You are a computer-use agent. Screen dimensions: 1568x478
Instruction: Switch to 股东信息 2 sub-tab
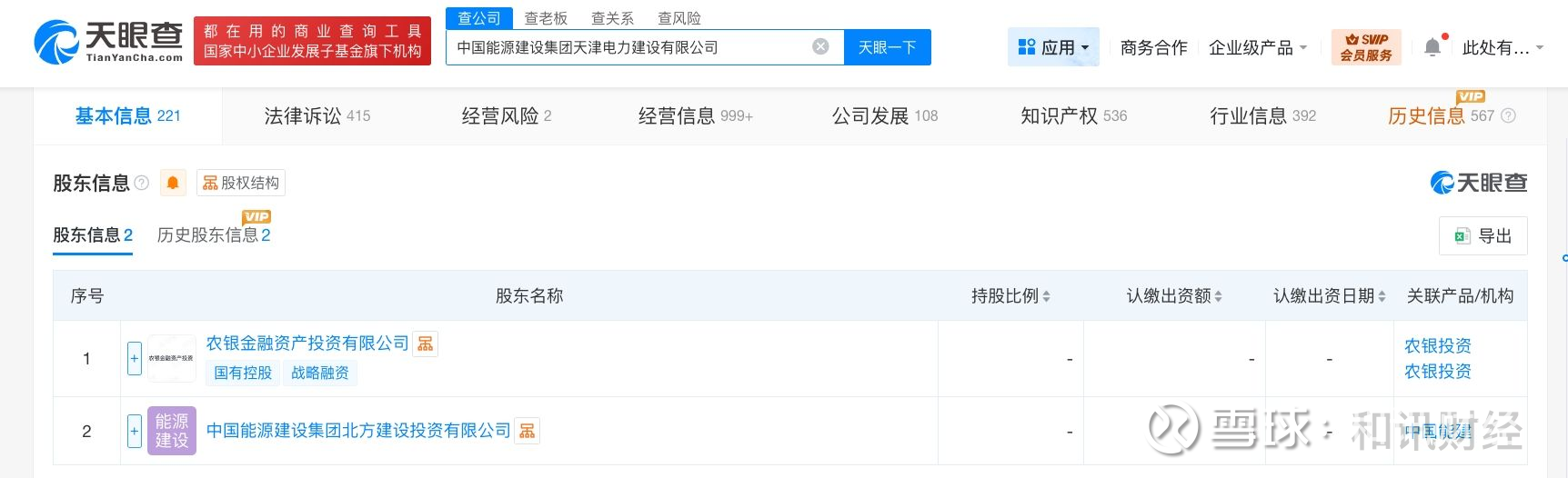[93, 234]
